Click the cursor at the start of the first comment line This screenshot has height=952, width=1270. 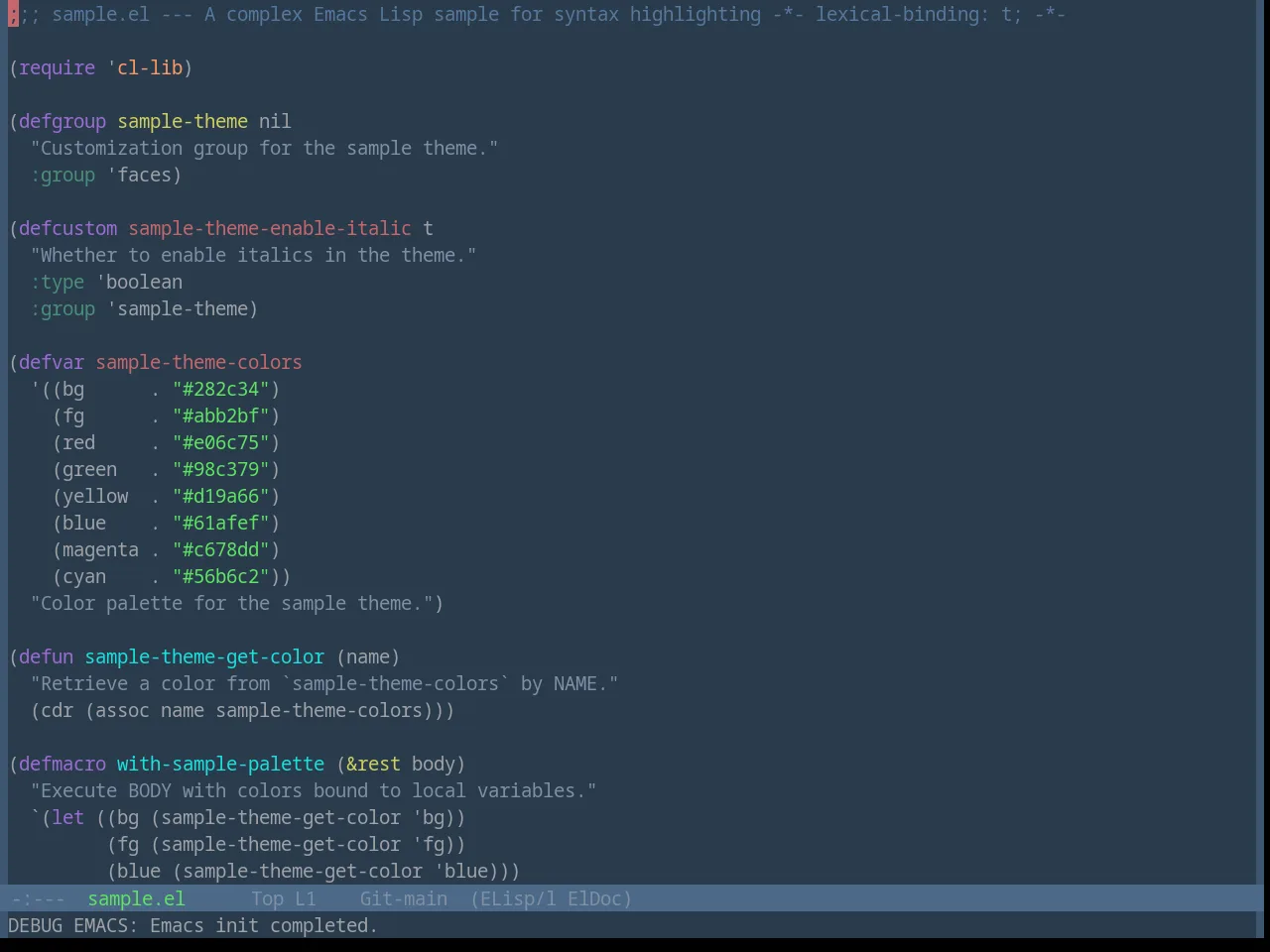13,14
